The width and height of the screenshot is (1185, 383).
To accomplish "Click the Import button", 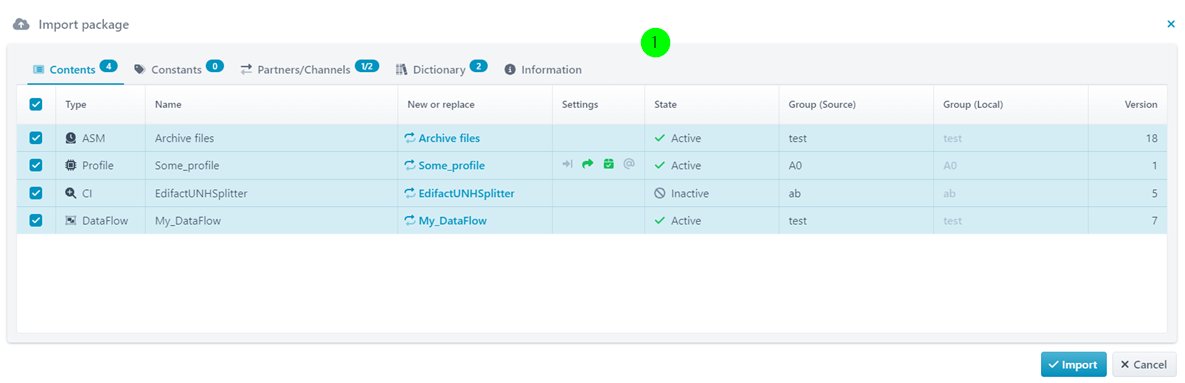I will (x=1073, y=364).
